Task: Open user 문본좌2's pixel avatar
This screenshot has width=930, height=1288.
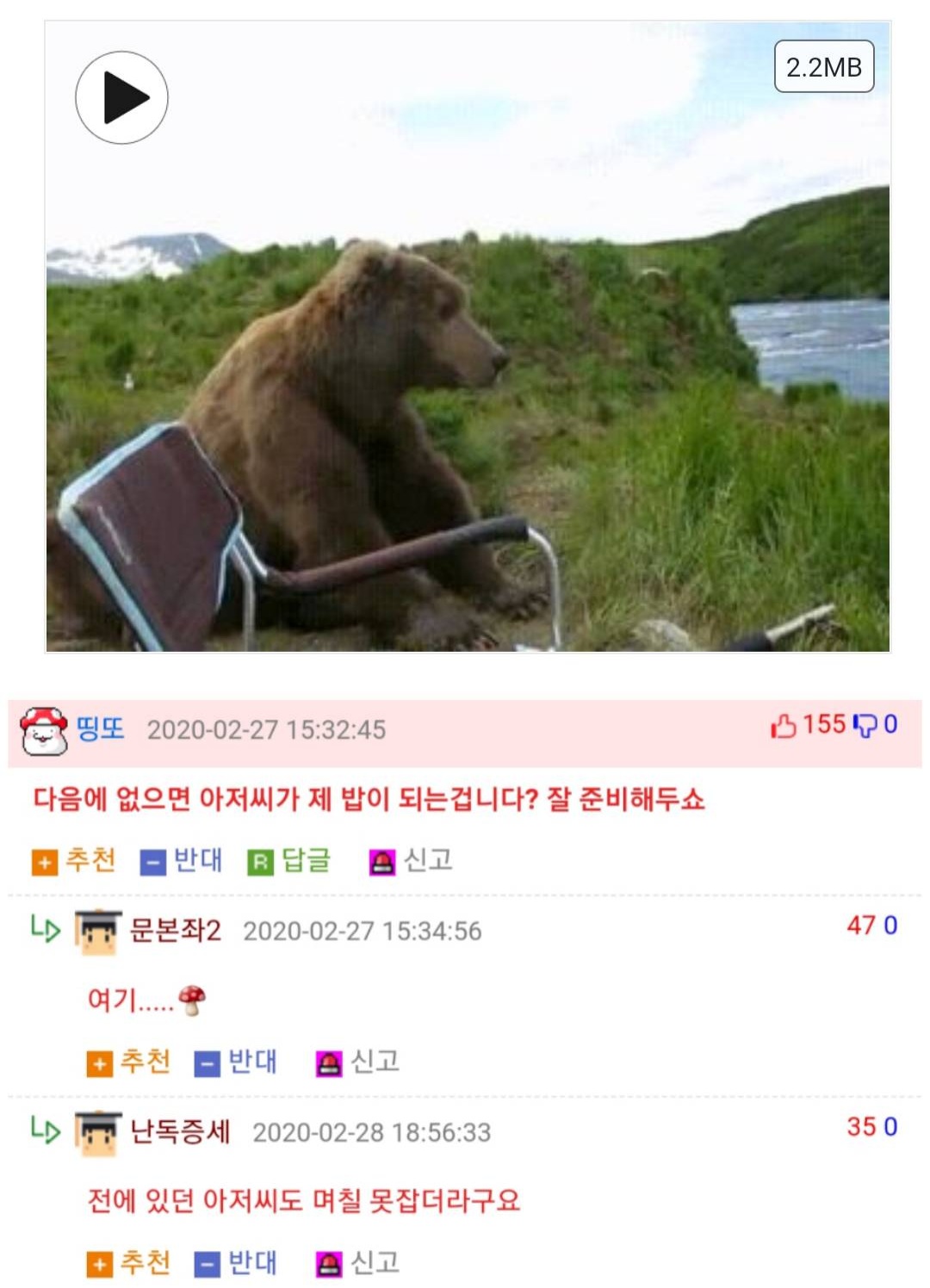Action: coord(98,932)
